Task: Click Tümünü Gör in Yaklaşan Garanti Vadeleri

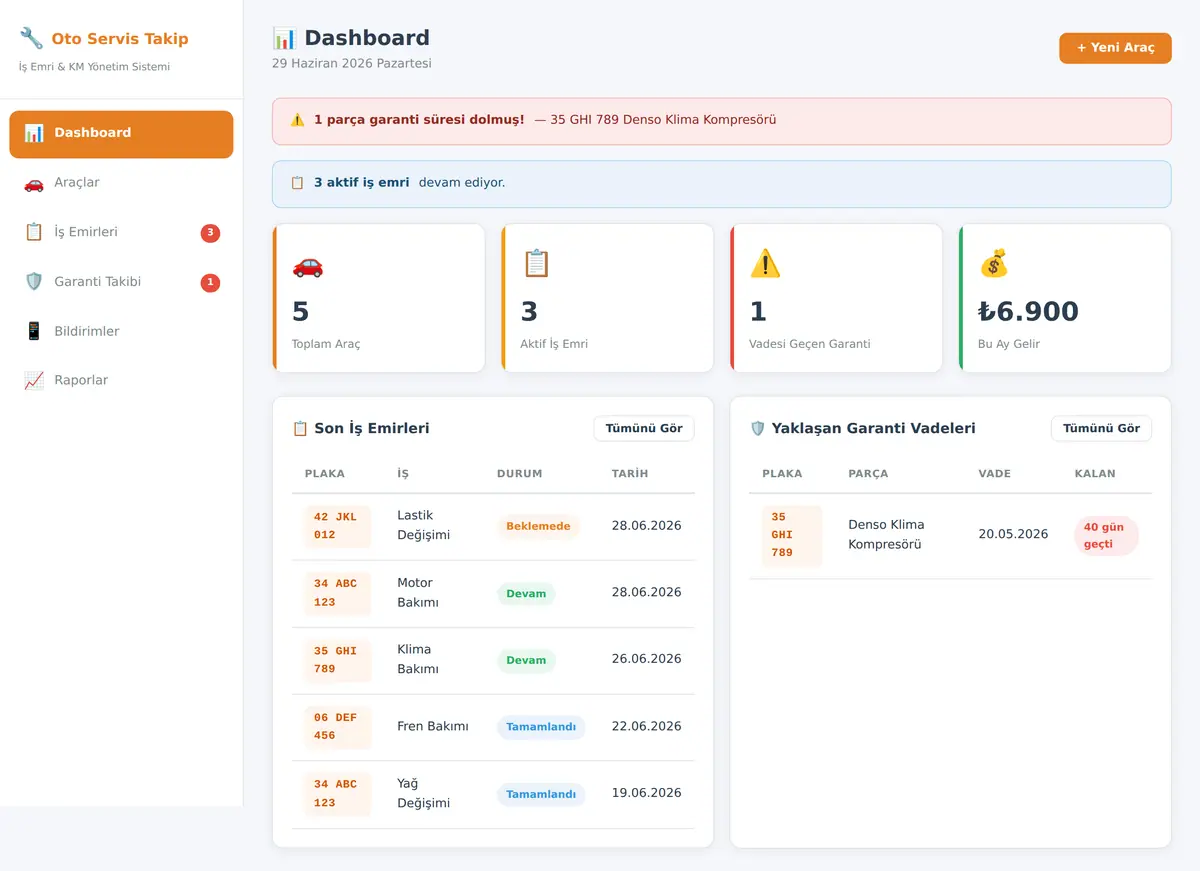Action: 1101,428
